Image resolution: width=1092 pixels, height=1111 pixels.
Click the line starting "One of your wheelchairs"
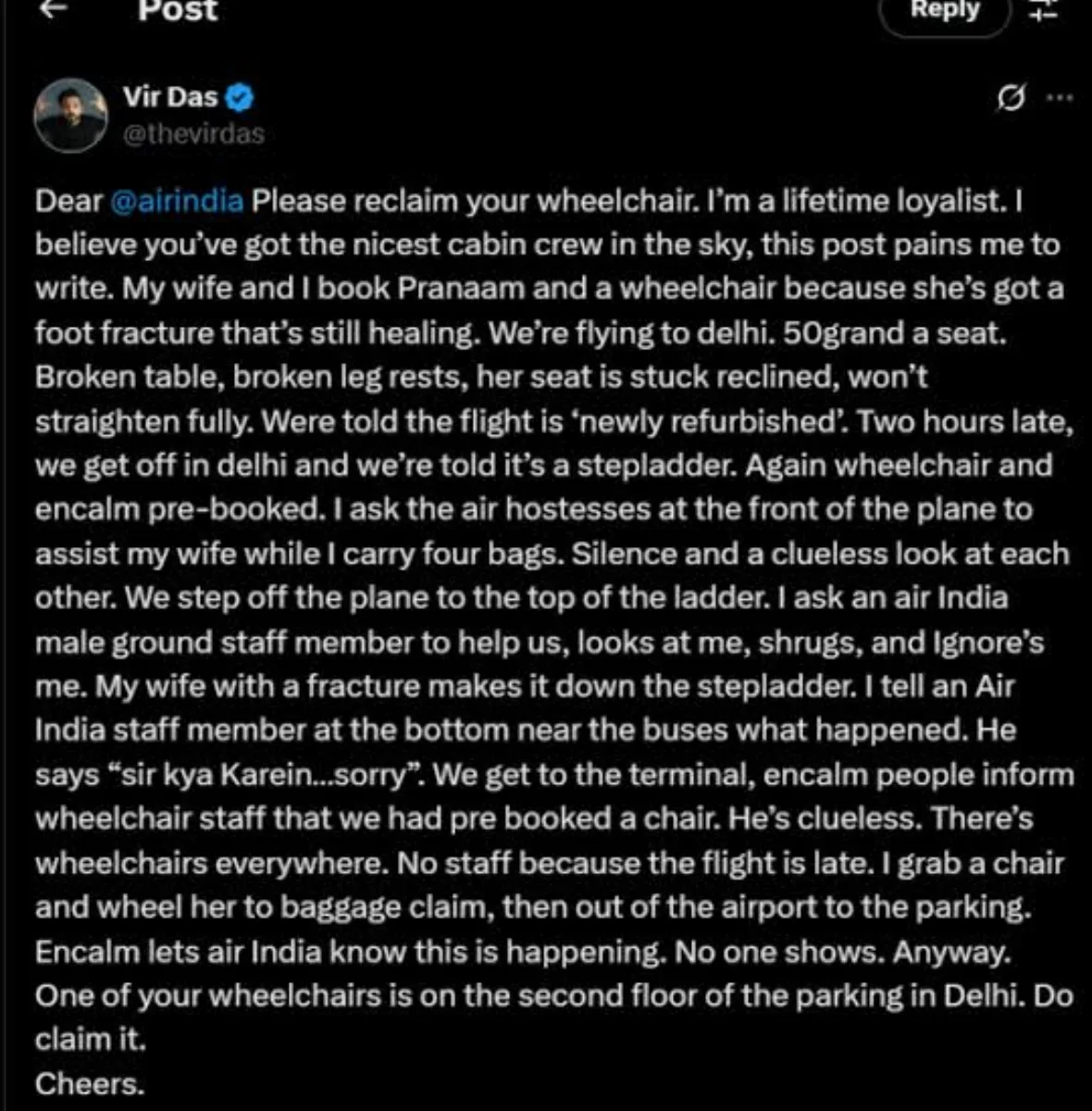(x=553, y=995)
